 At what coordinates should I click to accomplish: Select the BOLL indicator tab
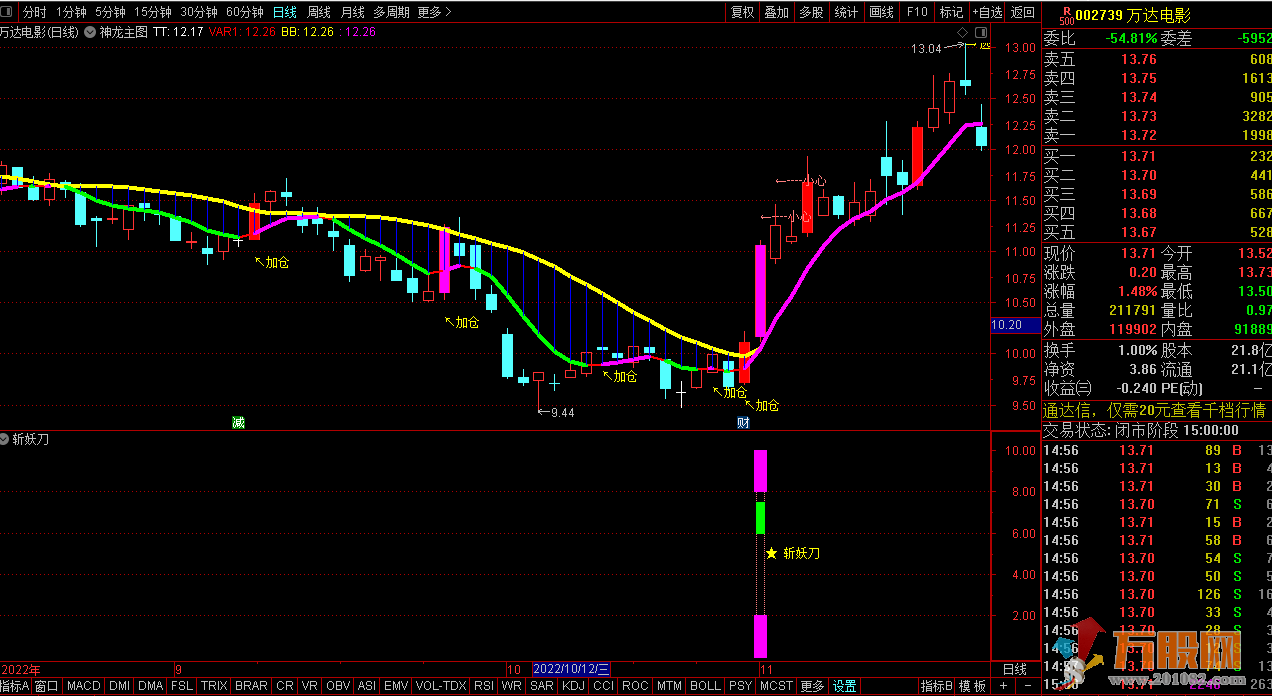(705, 686)
